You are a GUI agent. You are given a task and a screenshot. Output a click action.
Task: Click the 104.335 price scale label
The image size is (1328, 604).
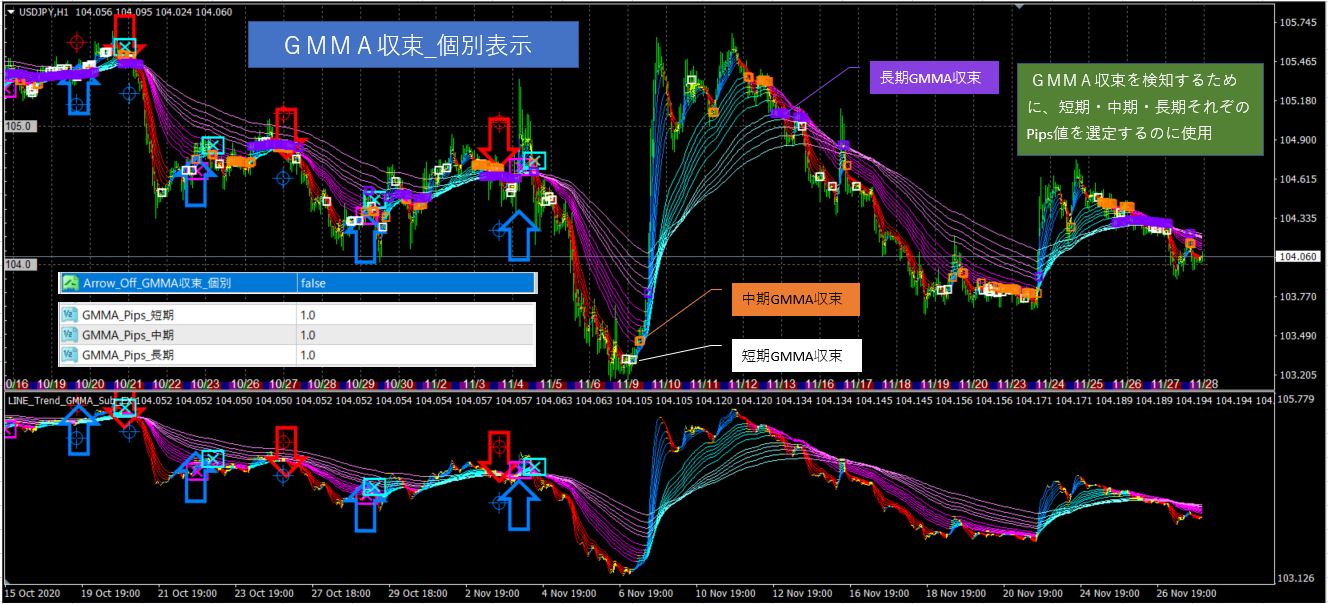coord(1298,218)
